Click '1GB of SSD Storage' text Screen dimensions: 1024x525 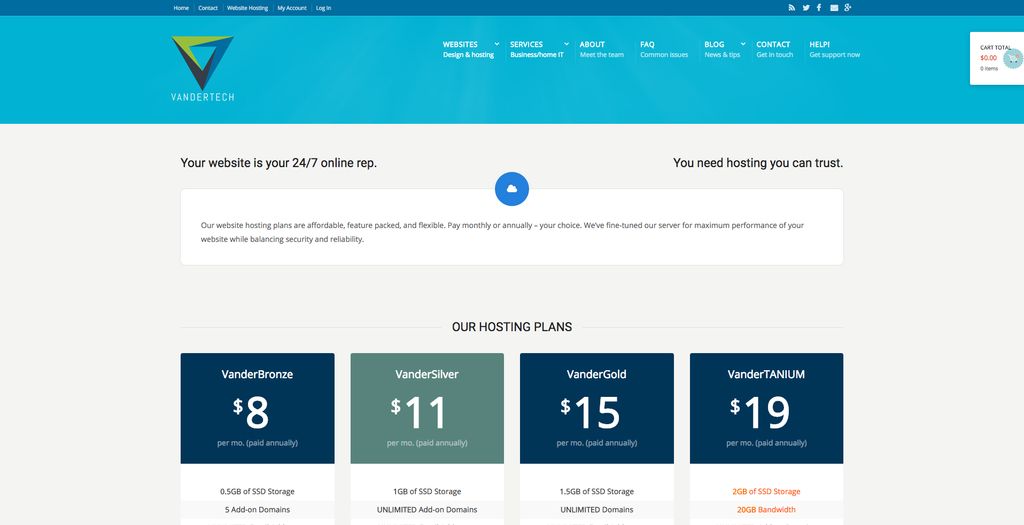[x=427, y=492]
